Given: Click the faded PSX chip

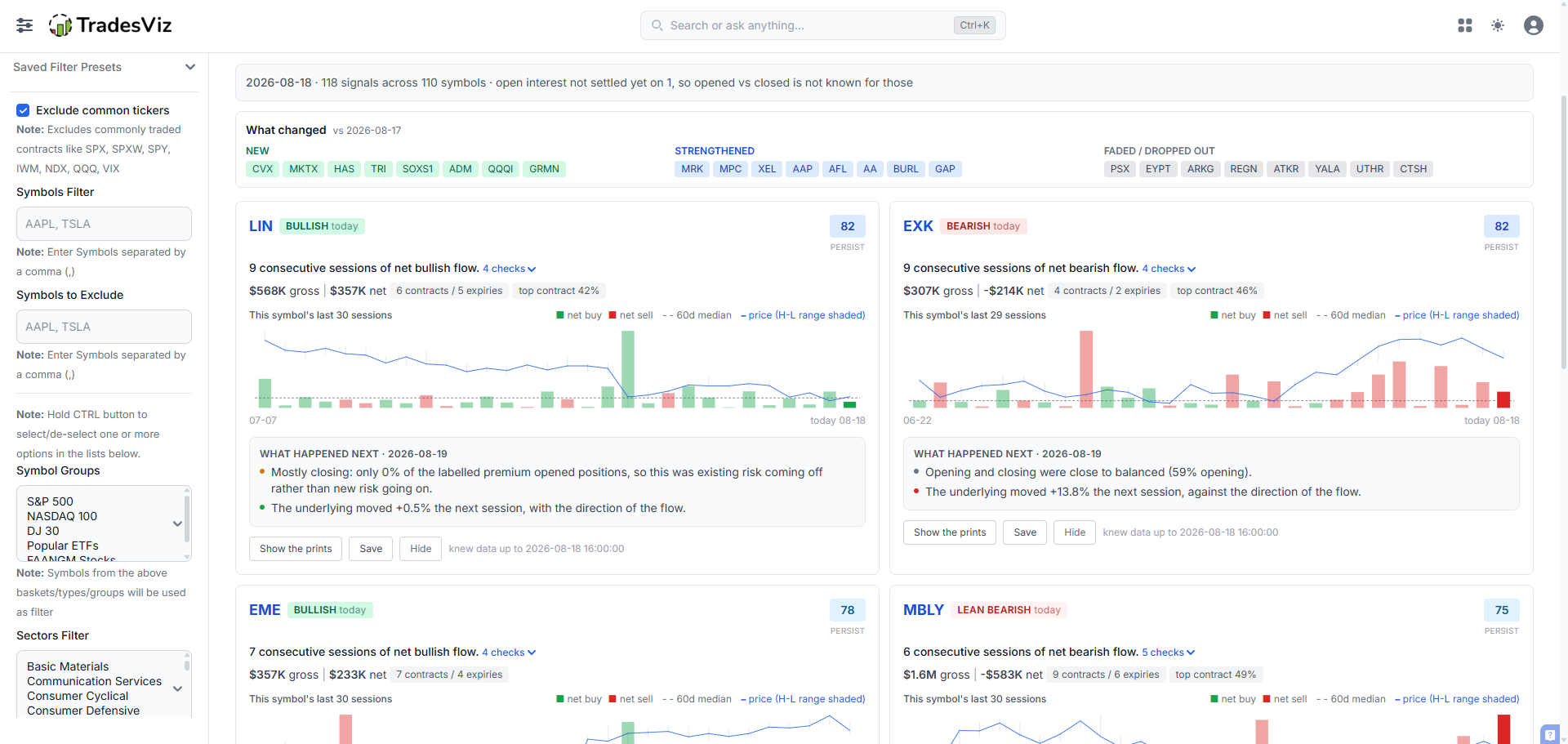Looking at the screenshot, I should coord(1120,169).
